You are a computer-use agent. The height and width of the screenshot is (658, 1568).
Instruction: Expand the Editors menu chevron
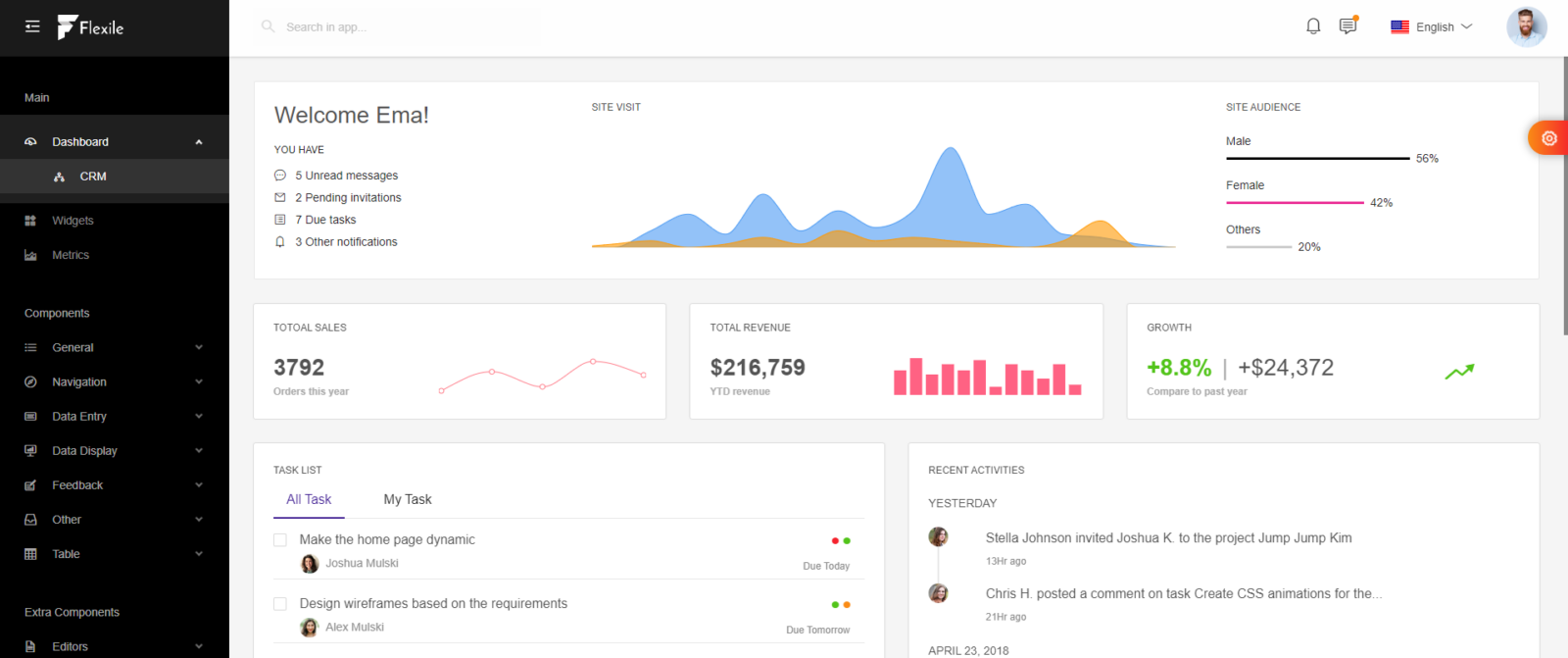[x=199, y=646]
